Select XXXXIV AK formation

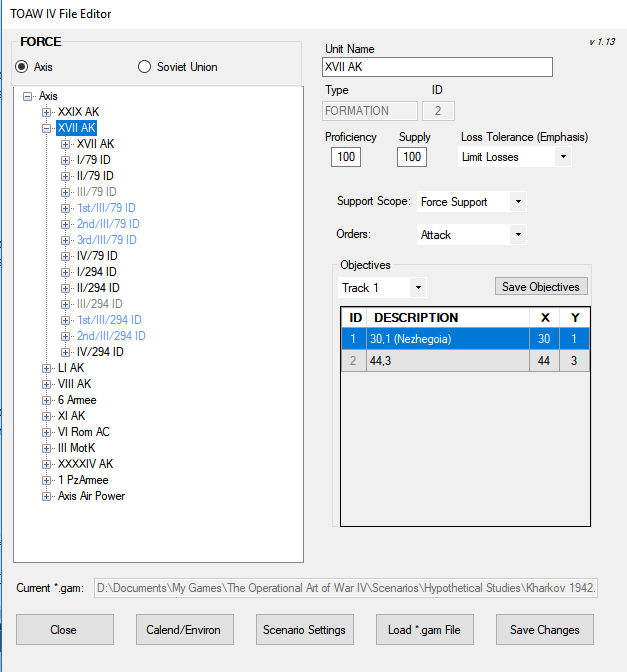pos(85,464)
